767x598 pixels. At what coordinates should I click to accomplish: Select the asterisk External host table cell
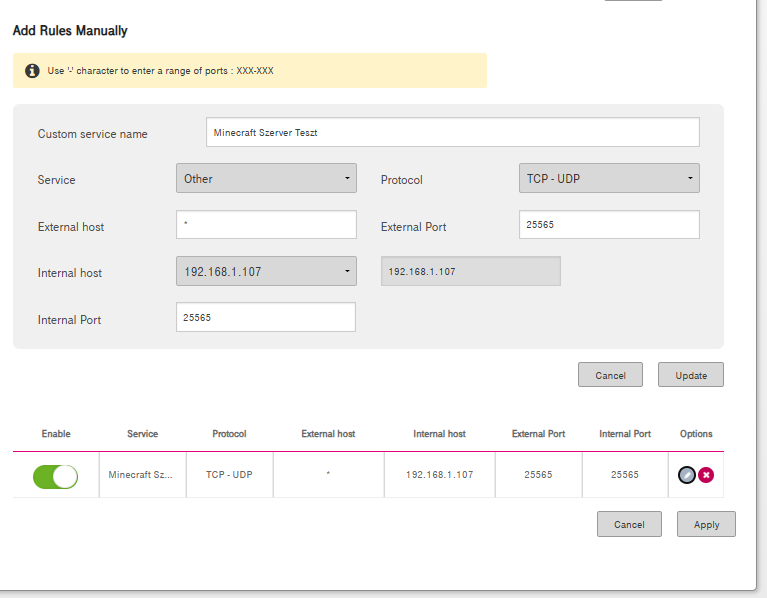click(328, 475)
